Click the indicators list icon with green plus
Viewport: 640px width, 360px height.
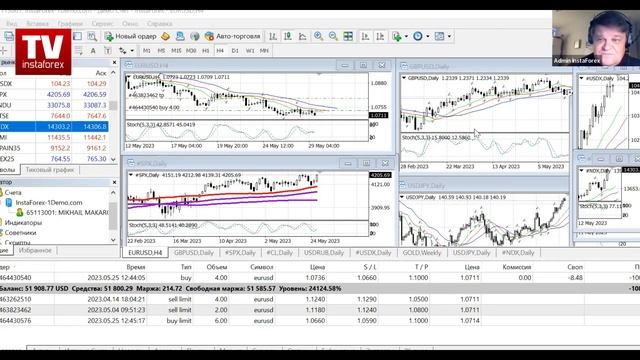click(397, 36)
